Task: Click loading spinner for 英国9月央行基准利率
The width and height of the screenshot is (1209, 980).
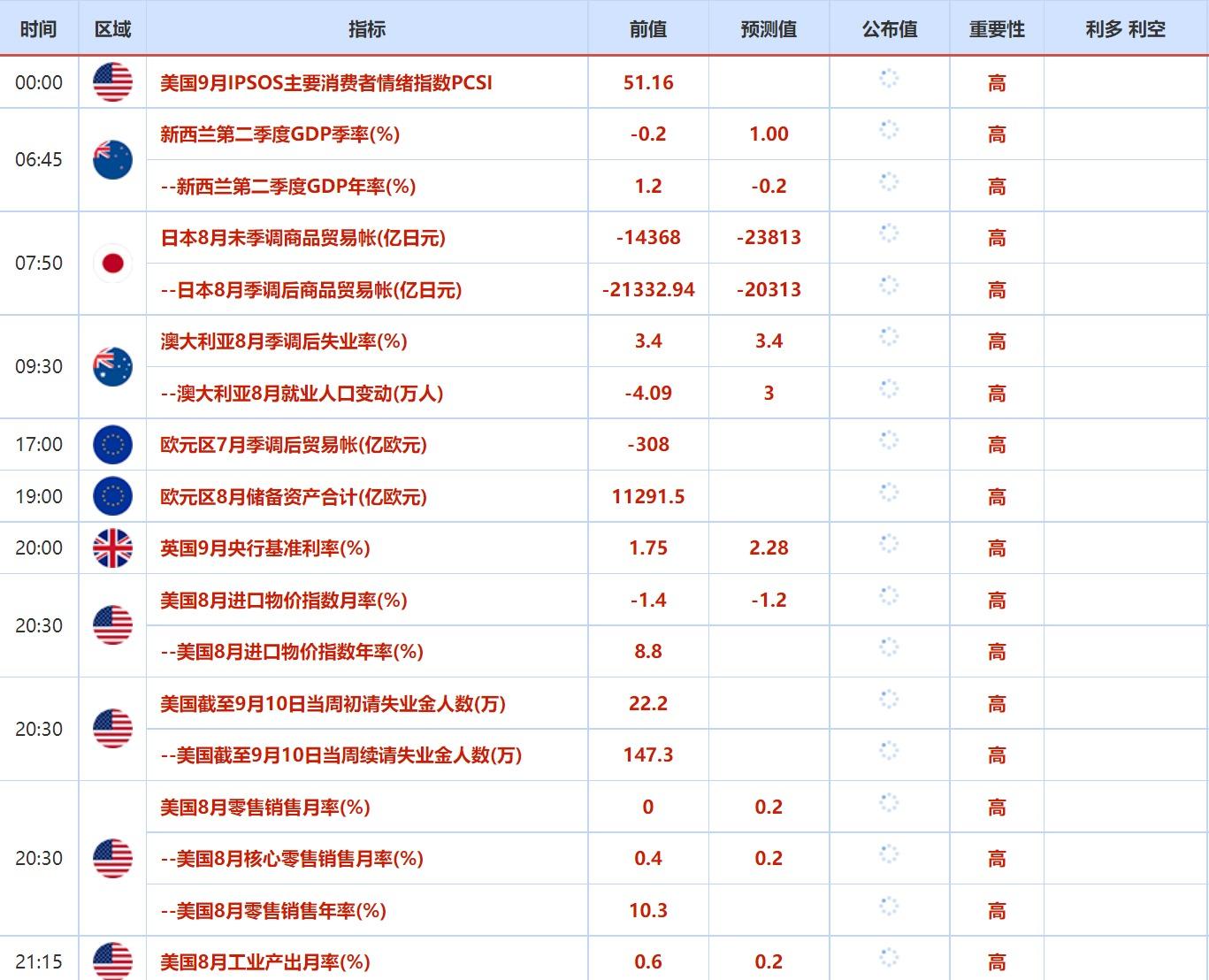Action: 889,544
